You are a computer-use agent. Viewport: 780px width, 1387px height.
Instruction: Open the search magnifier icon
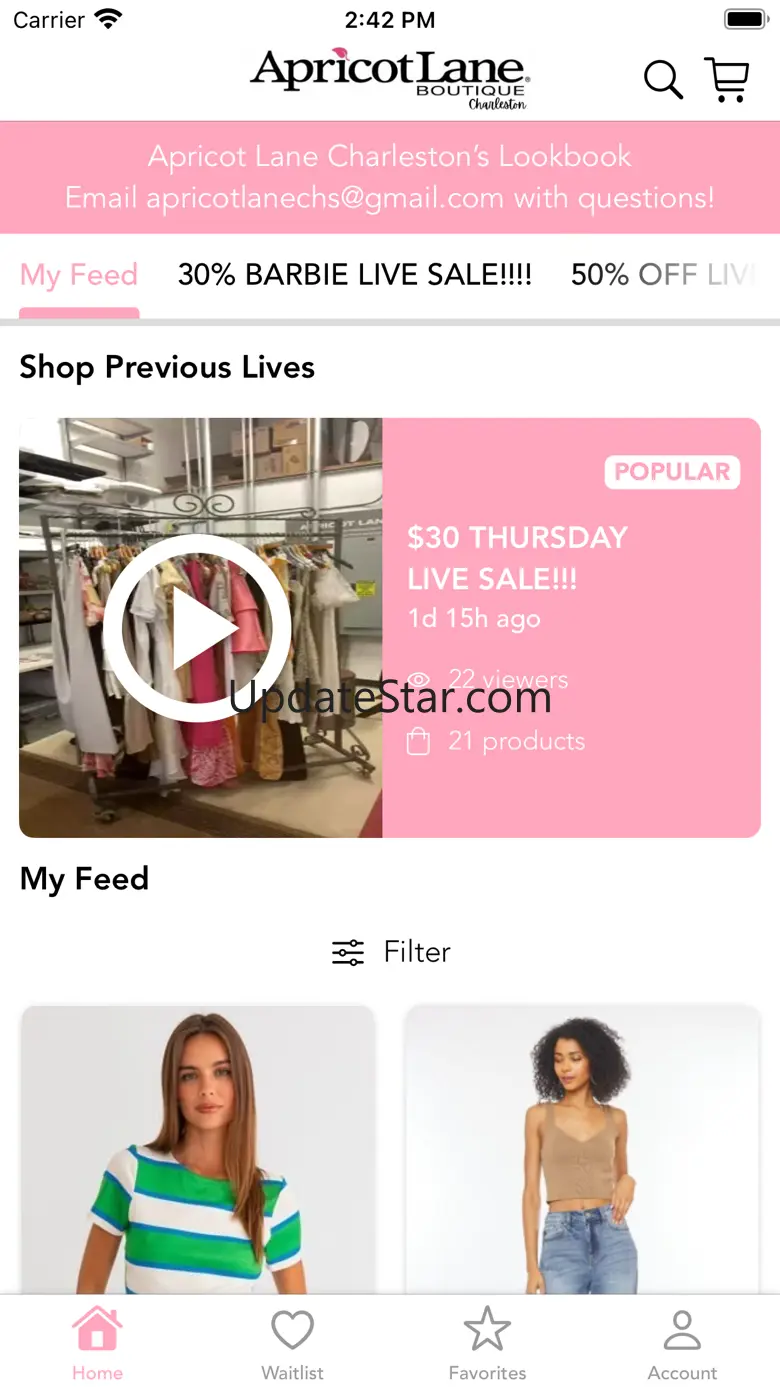[663, 79]
